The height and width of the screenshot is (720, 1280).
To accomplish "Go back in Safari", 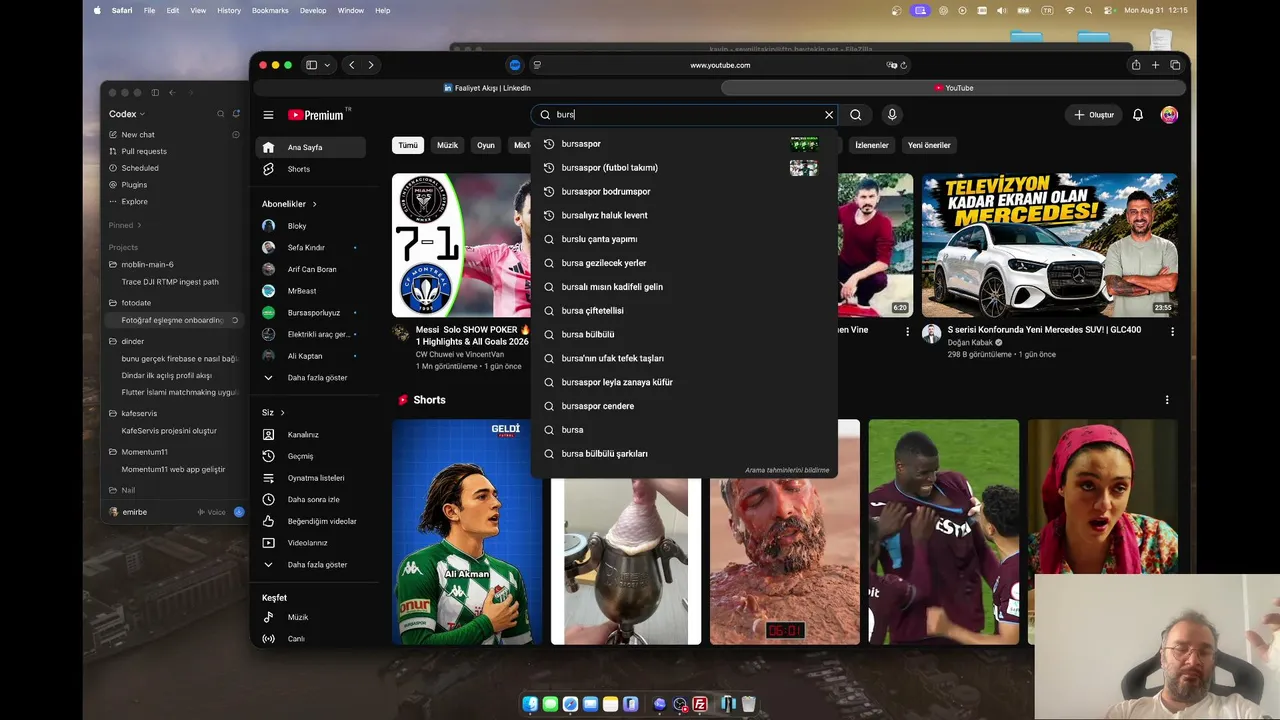I will pos(351,65).
